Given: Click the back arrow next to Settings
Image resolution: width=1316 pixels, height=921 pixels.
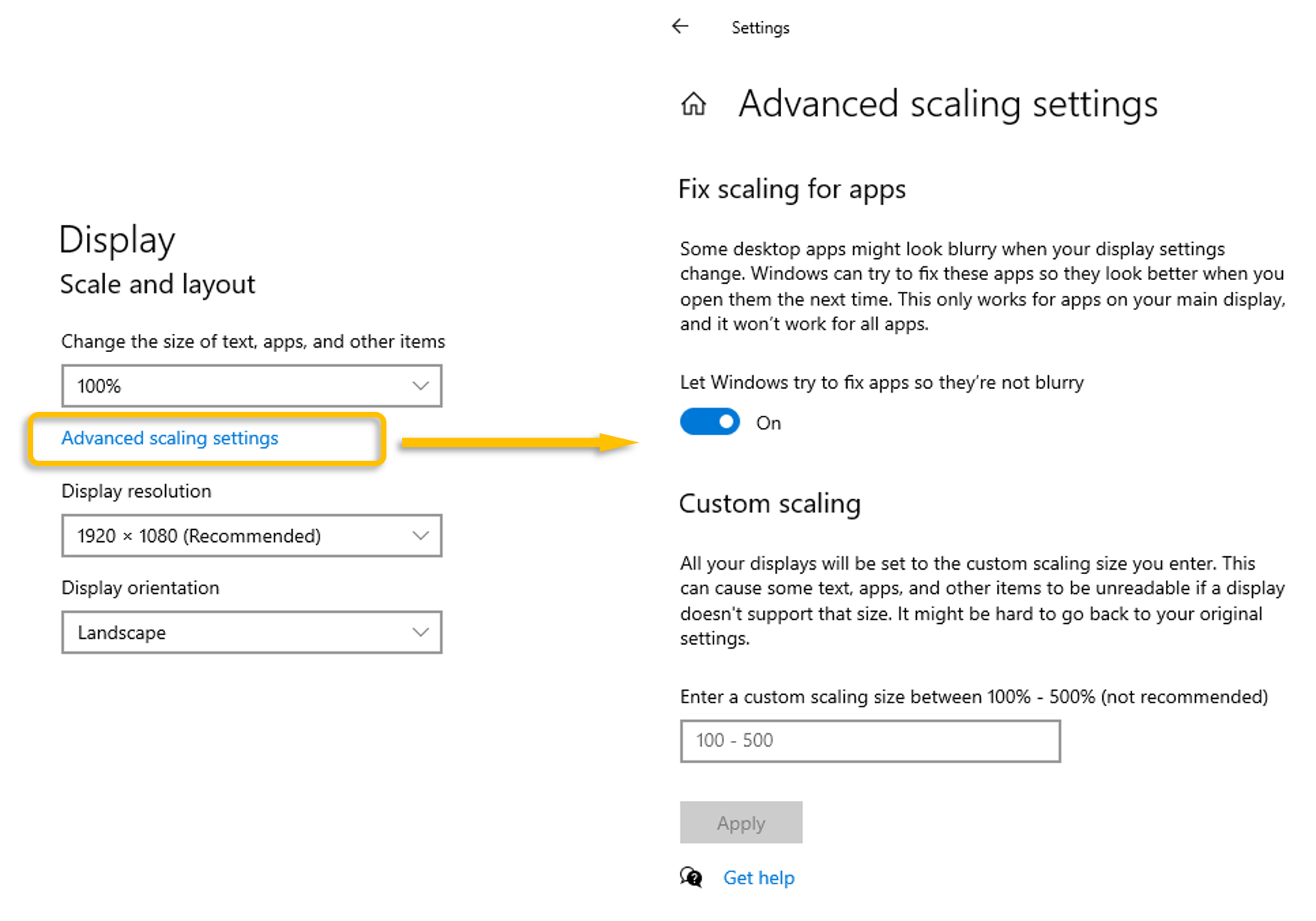Looking at the screenshot, I should [680, 27].
